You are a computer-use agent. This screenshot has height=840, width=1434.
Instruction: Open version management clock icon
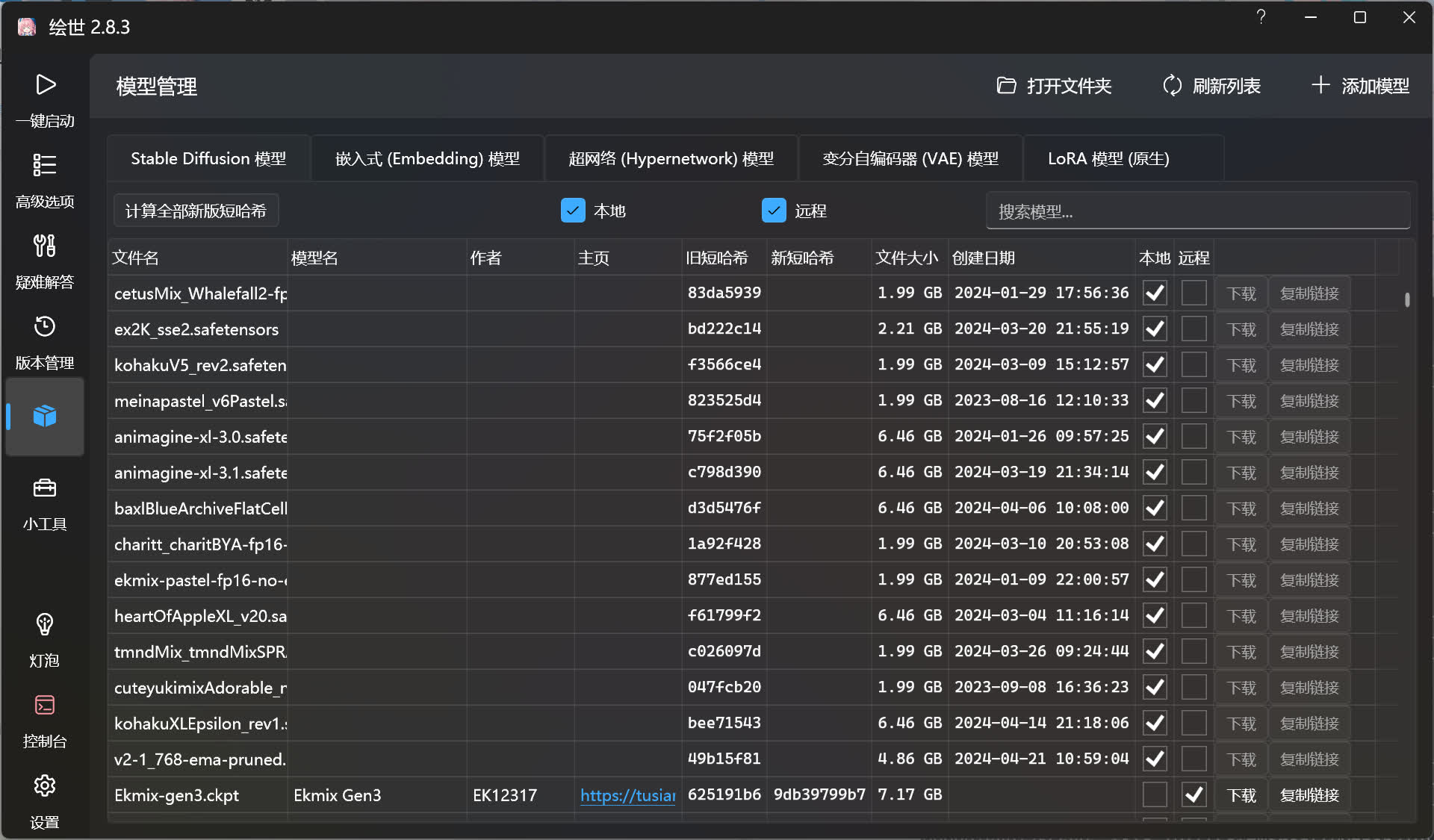[x=45, y=326]
